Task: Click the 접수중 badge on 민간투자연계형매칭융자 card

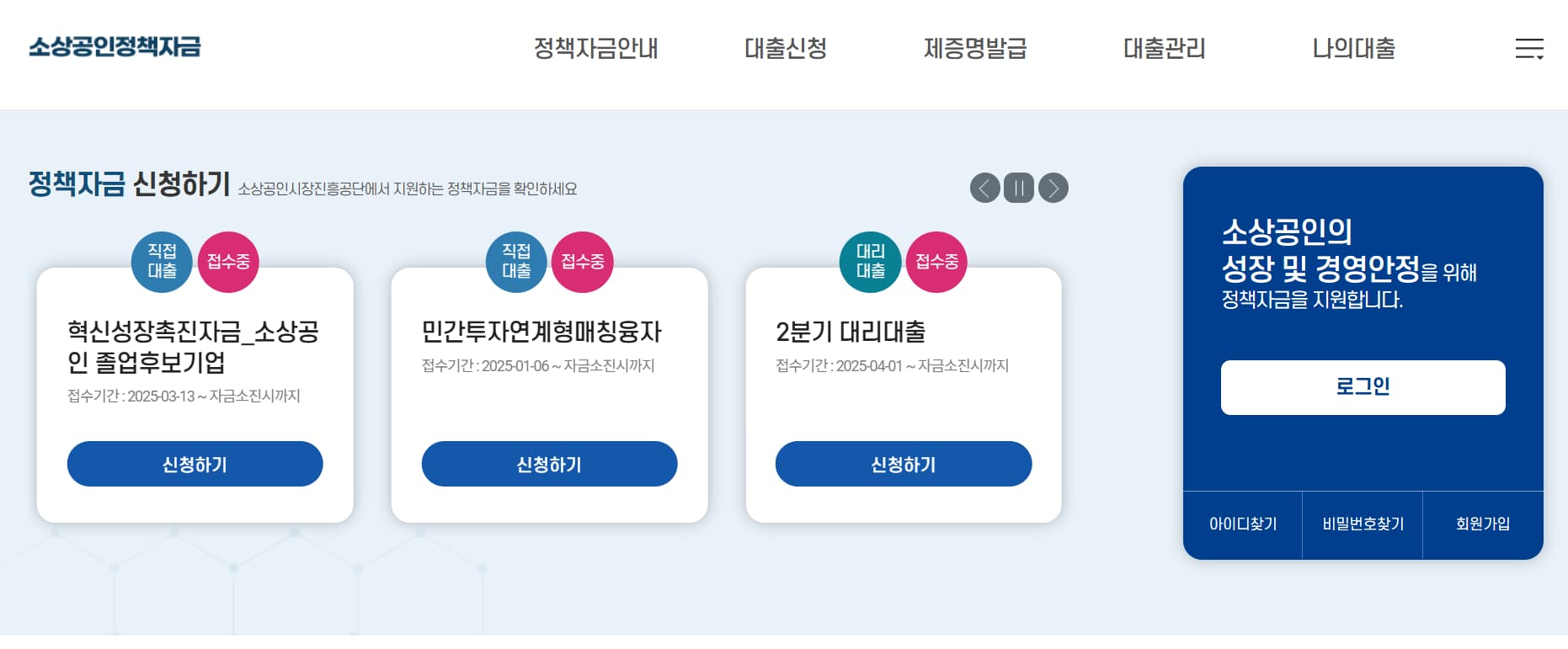Action: [x=583, y=262]
